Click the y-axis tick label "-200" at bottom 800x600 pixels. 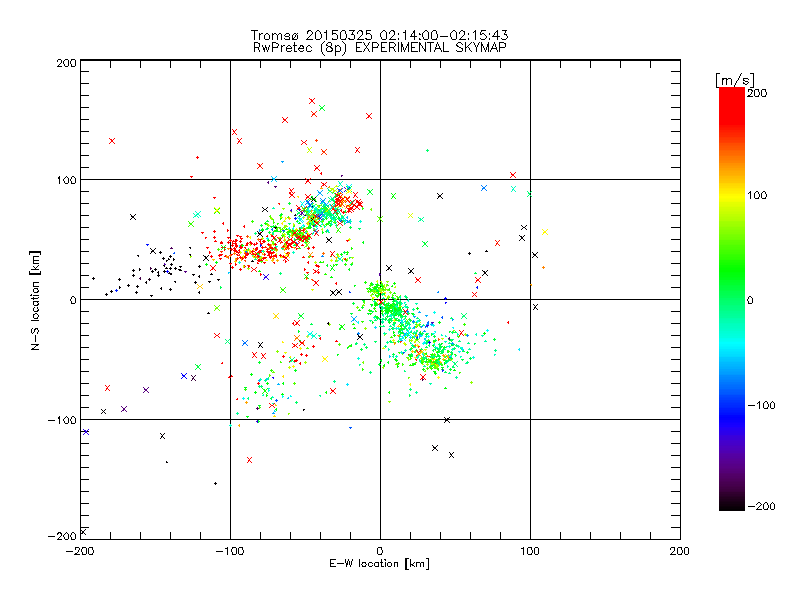pyautogui.click(x=62, y=536)
